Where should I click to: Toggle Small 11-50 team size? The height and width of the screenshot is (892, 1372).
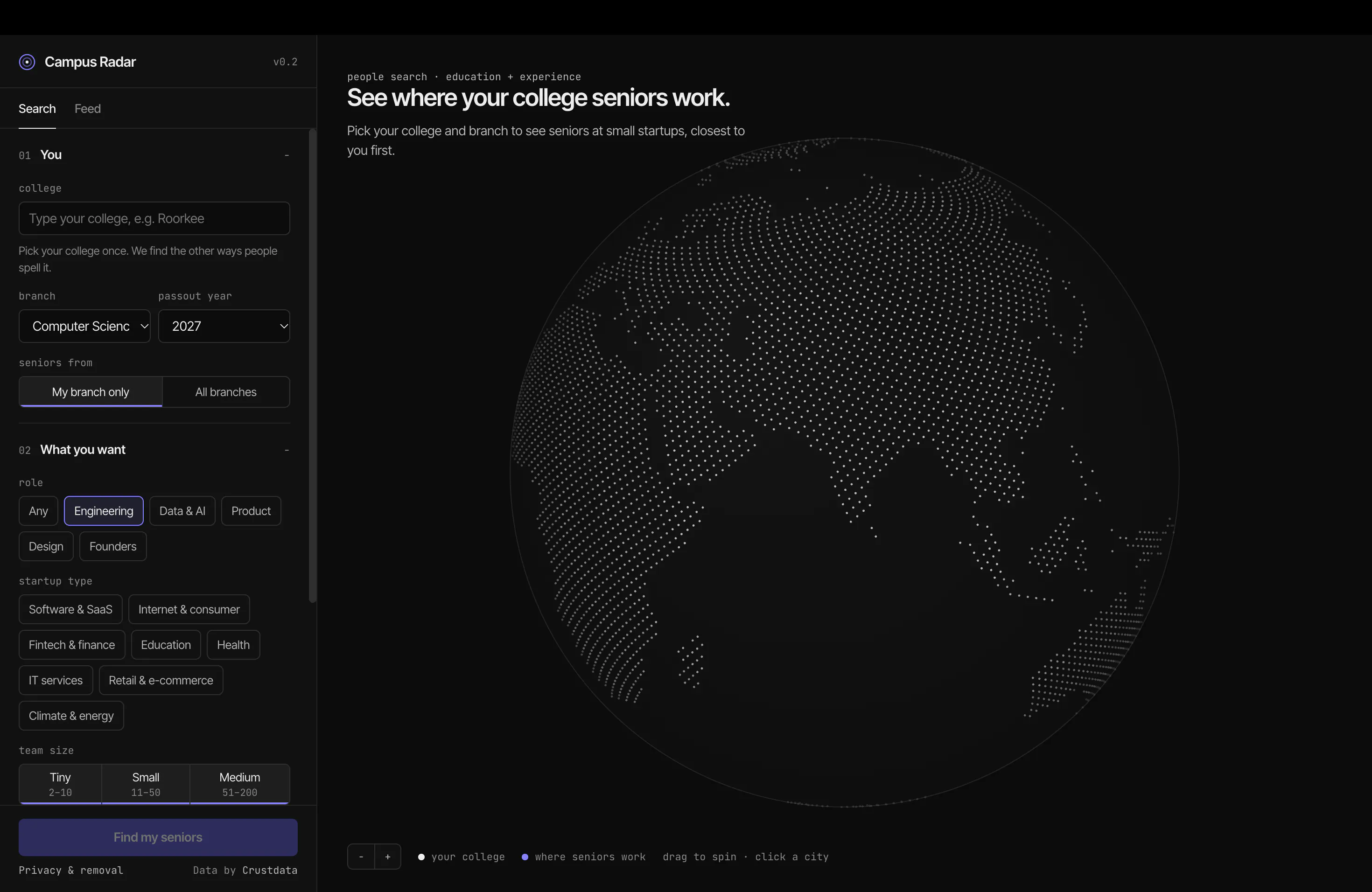tap(146, 784)
